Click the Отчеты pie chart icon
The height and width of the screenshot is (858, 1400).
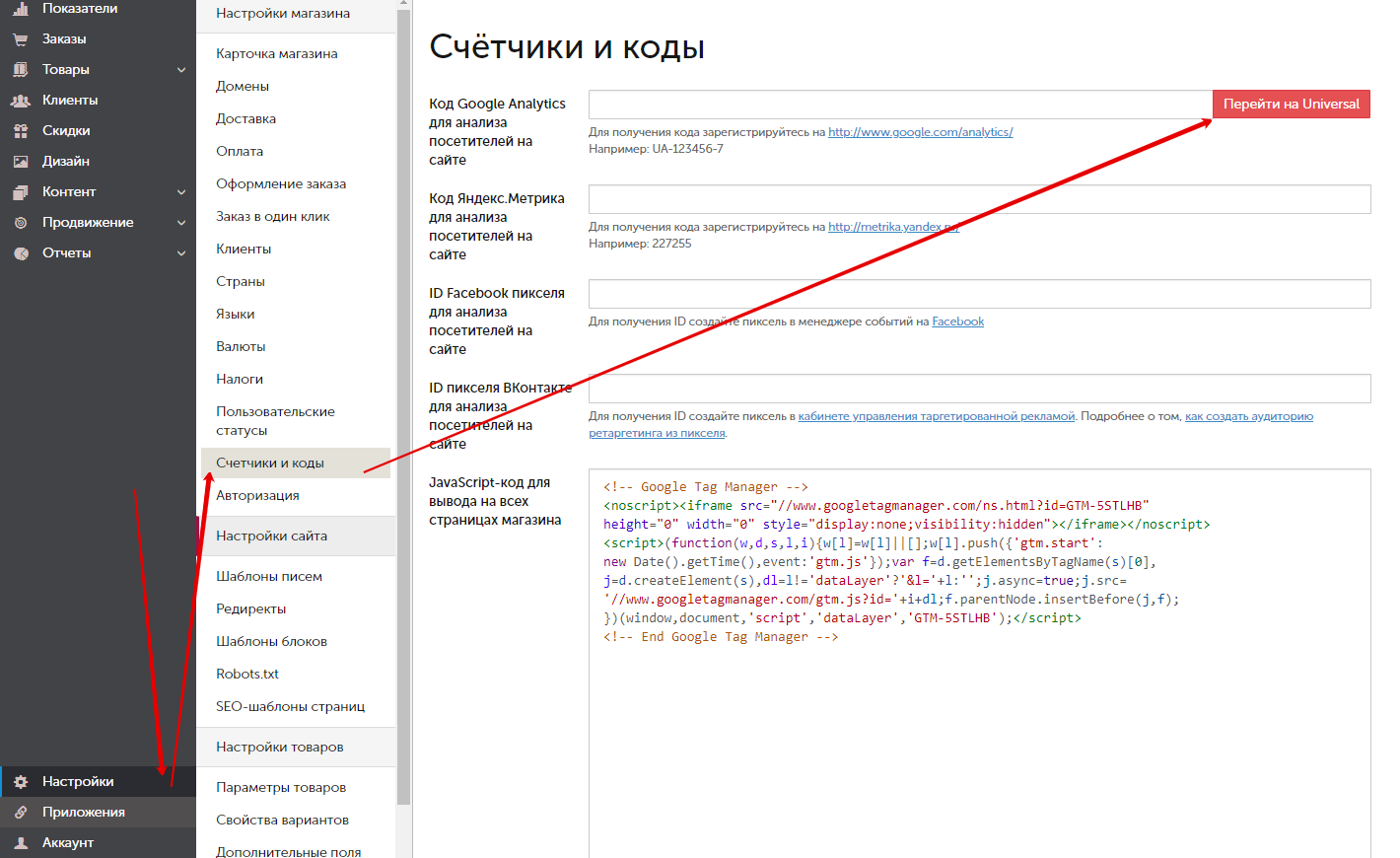point(21,253)
